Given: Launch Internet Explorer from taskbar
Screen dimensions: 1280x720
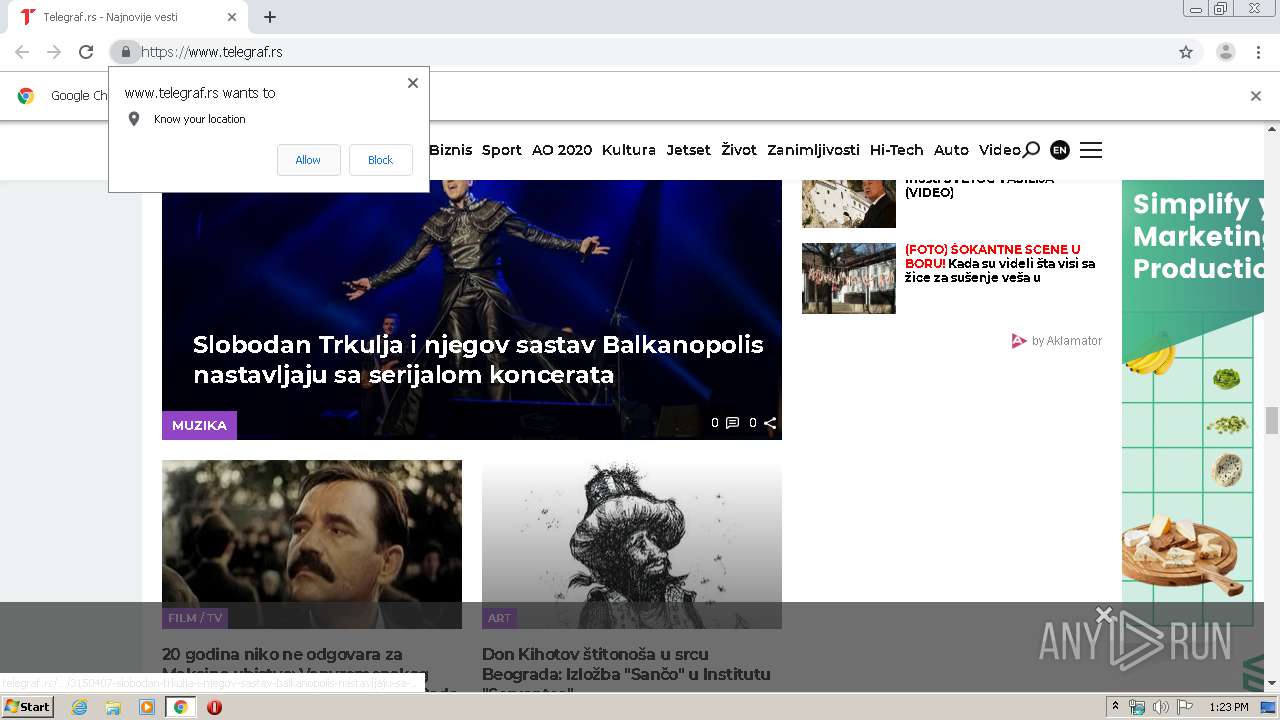Looking at the screenshot, I should [80, 707].
